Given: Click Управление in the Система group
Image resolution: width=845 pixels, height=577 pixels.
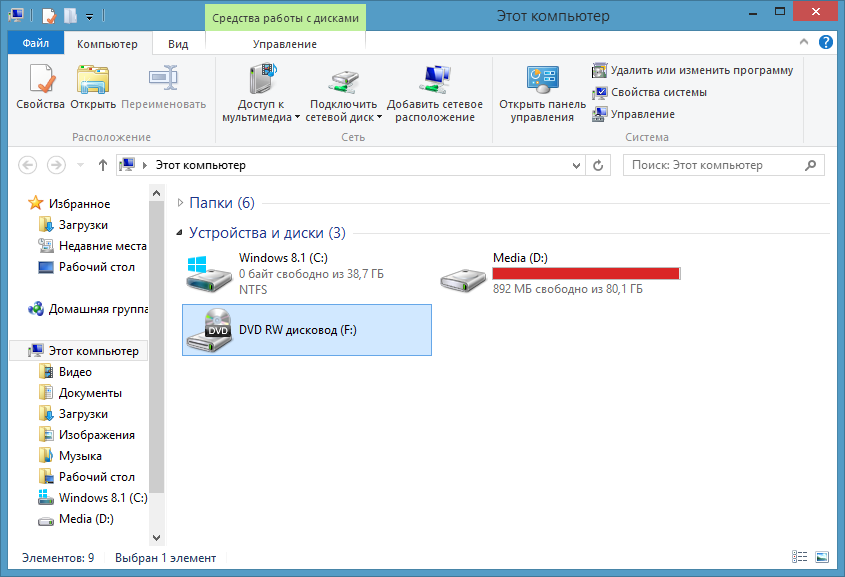Looking at the screenshot, I should coord(633,114).
